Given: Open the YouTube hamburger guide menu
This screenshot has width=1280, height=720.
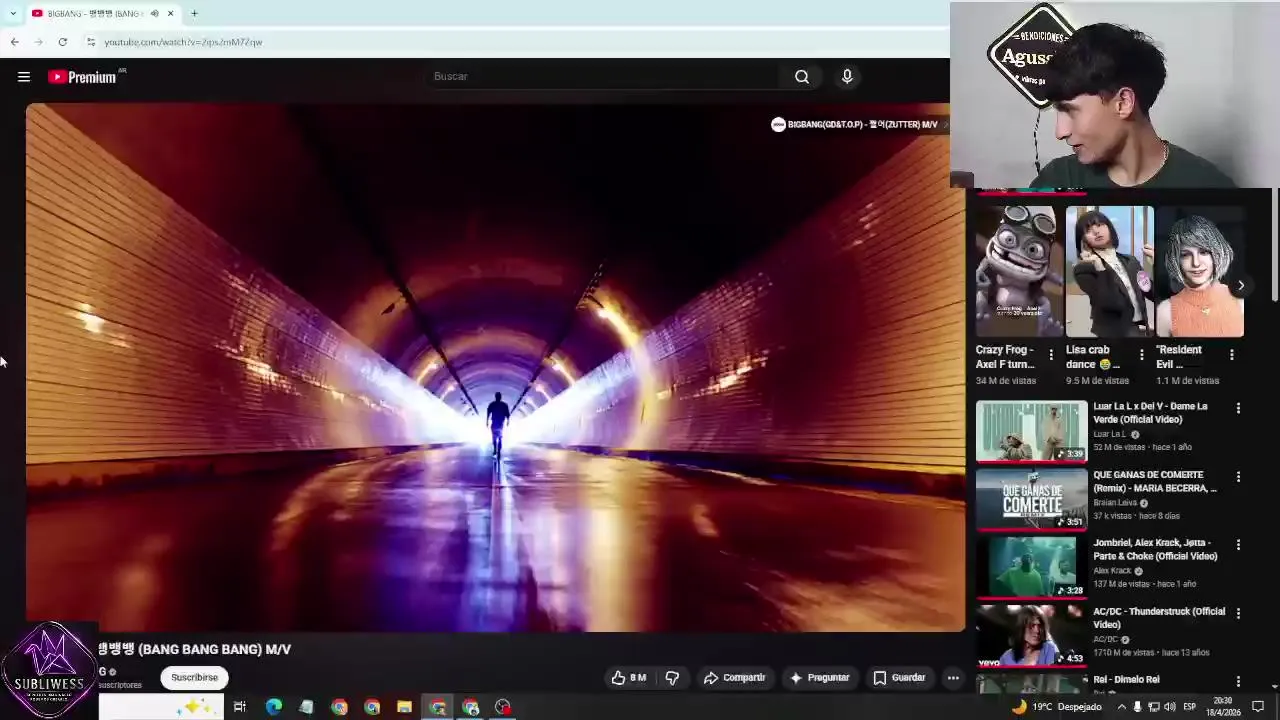Looking at the screenshot, I should (x=24, y=76).
